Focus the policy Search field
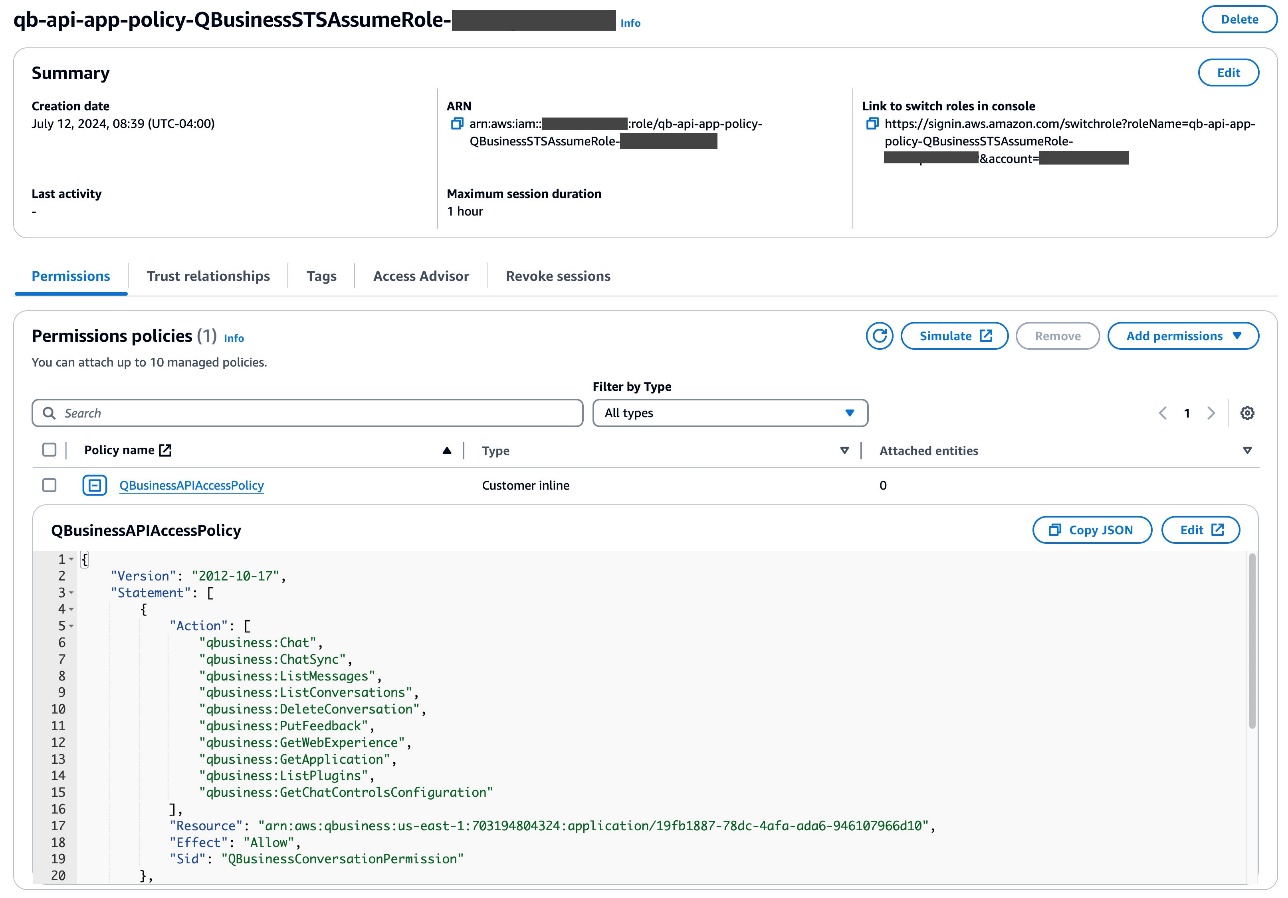The image size is (1288, 898). tap(307, 413)
